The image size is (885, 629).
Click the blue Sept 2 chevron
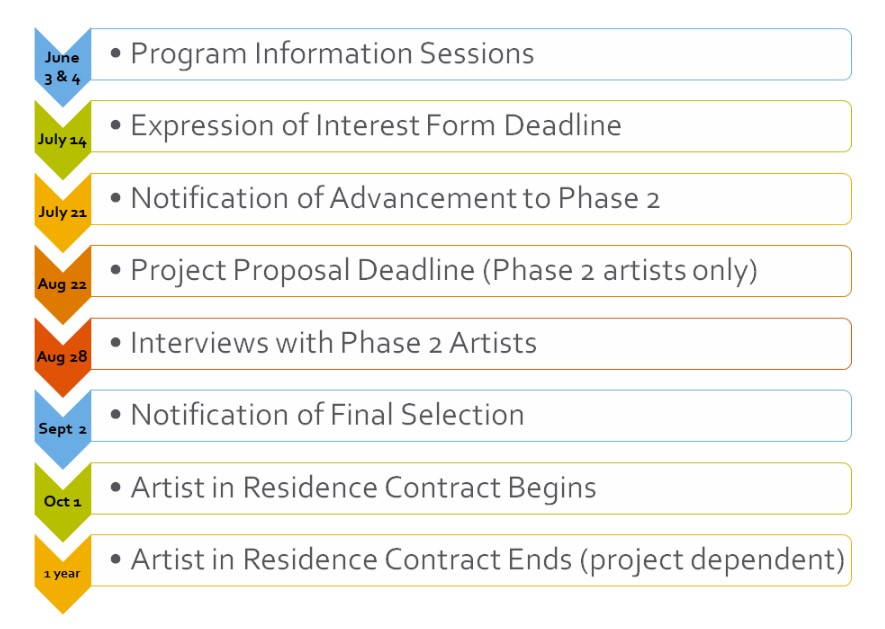(63, 429)
